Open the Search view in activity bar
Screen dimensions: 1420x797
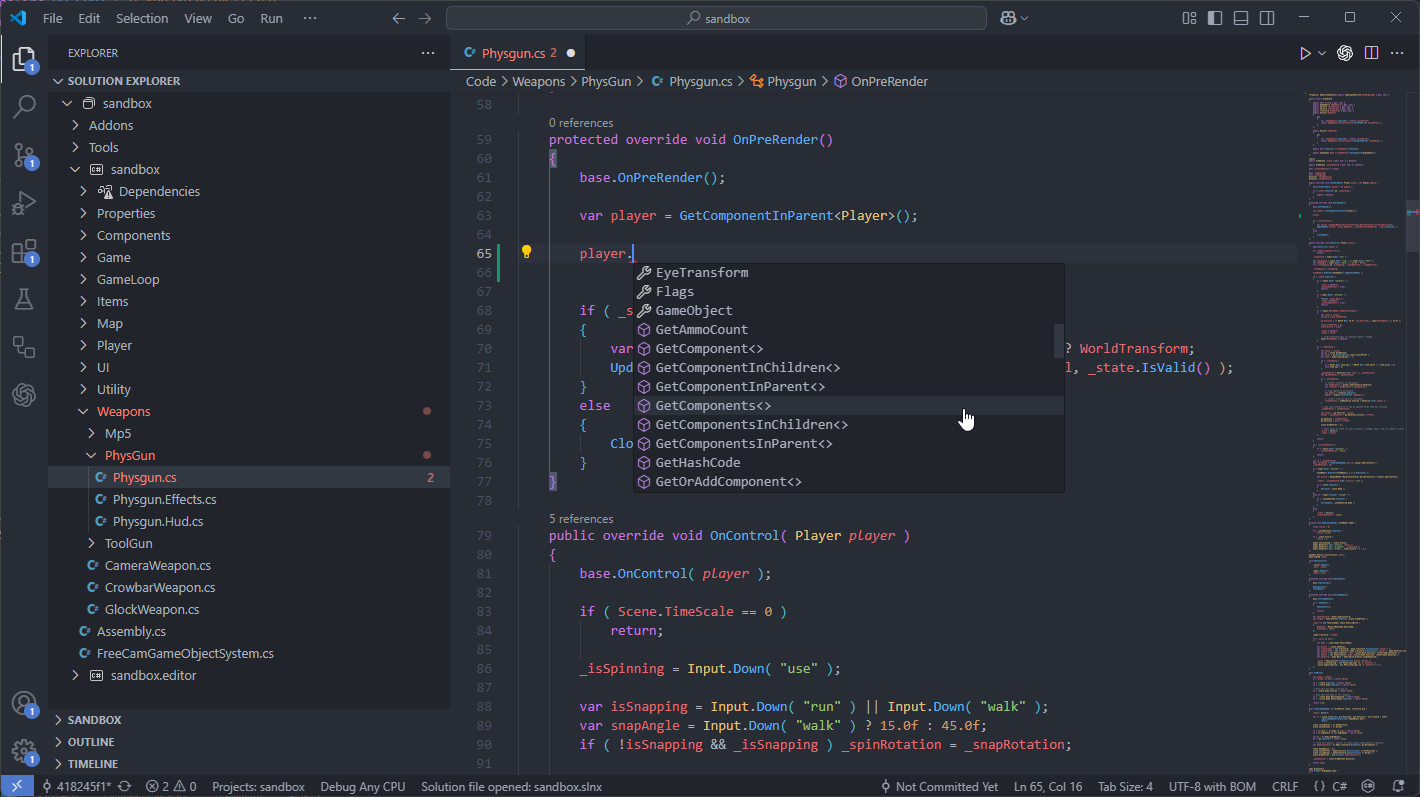24,106
